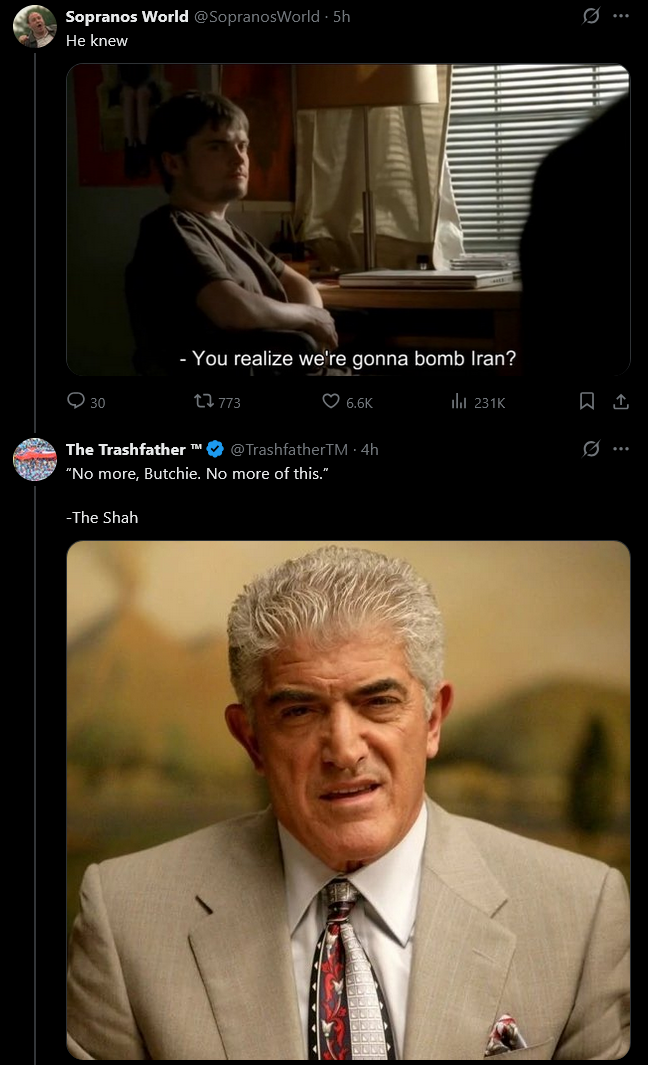This screenshot has width=648, height=1065.
Task: Click Grok icon on Sopranos World tweet
Action: coord(591,16)
